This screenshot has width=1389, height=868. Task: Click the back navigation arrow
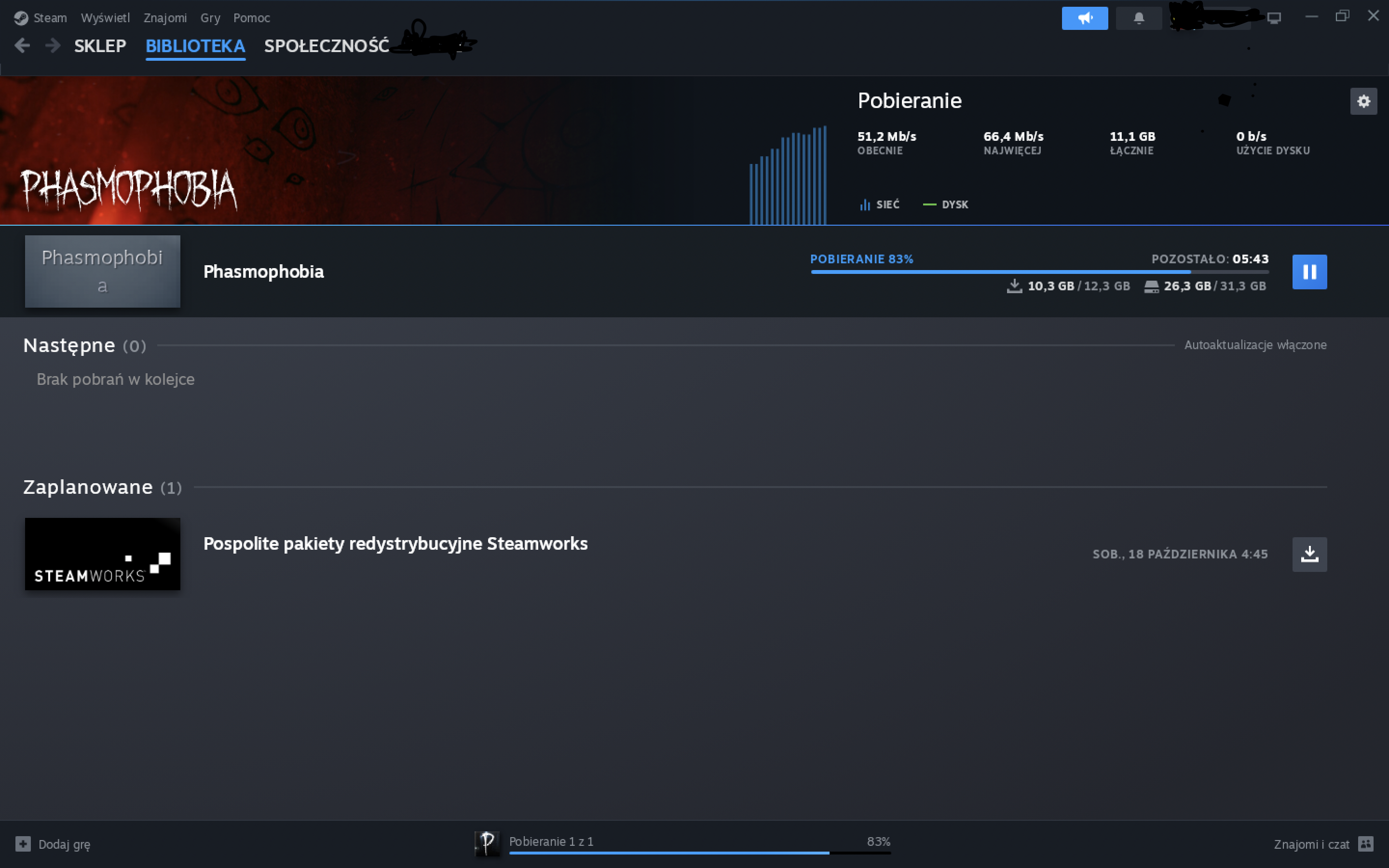point(22,45)
